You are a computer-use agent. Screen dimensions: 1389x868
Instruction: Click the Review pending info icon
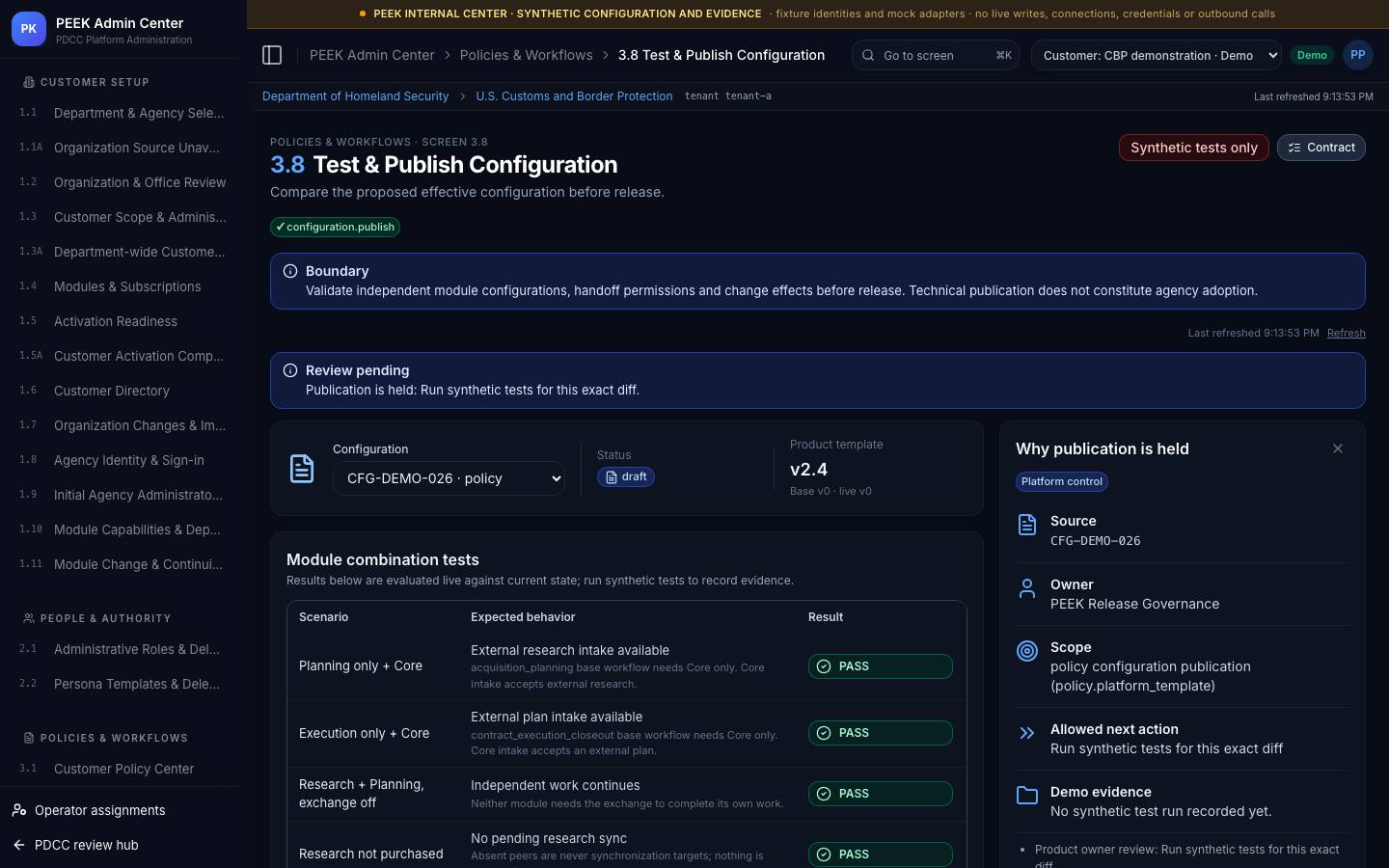point(290,370)
